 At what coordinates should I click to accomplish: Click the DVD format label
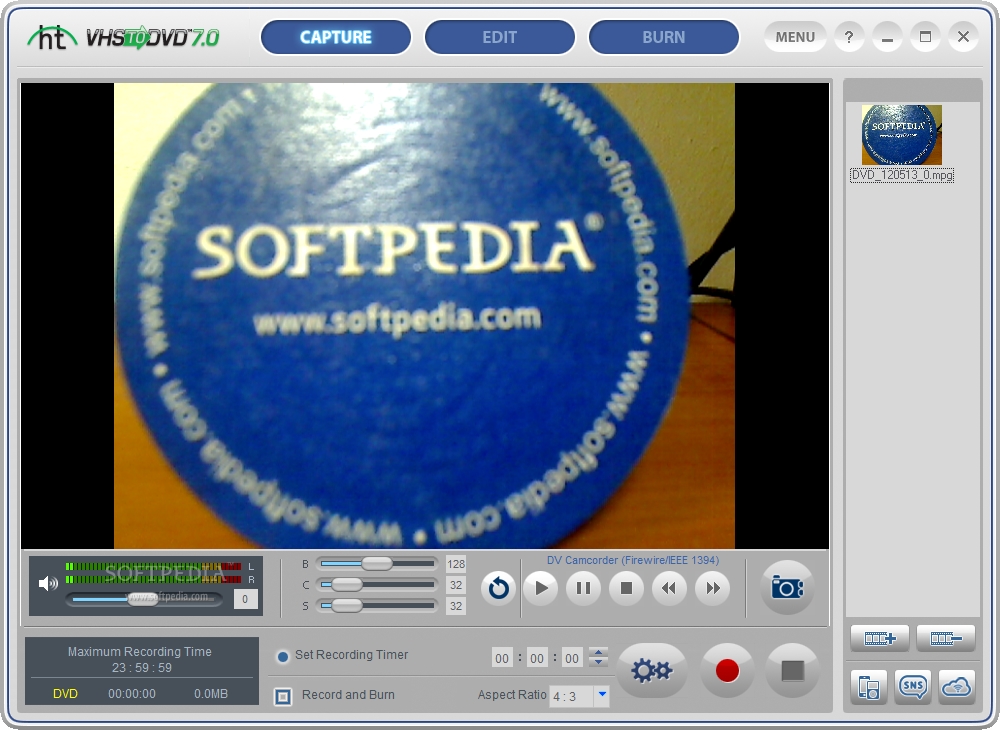(x=65, y=694)
